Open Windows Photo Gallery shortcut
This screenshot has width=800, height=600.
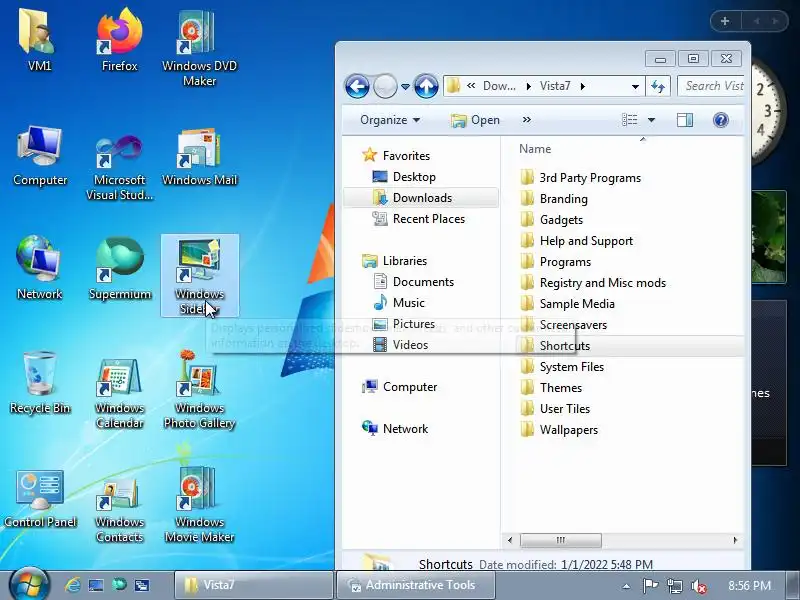pyautogui.click(x=199, y=390)
